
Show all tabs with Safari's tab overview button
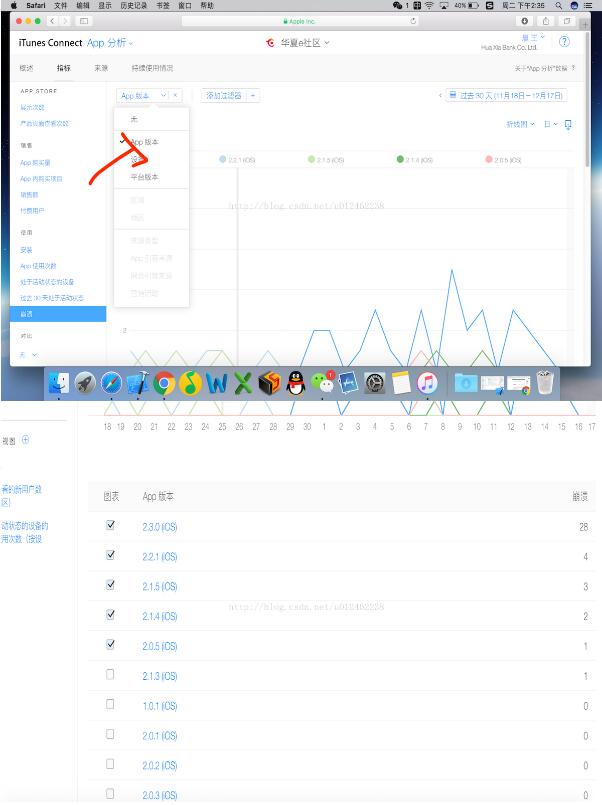click(x=567, y=21)
